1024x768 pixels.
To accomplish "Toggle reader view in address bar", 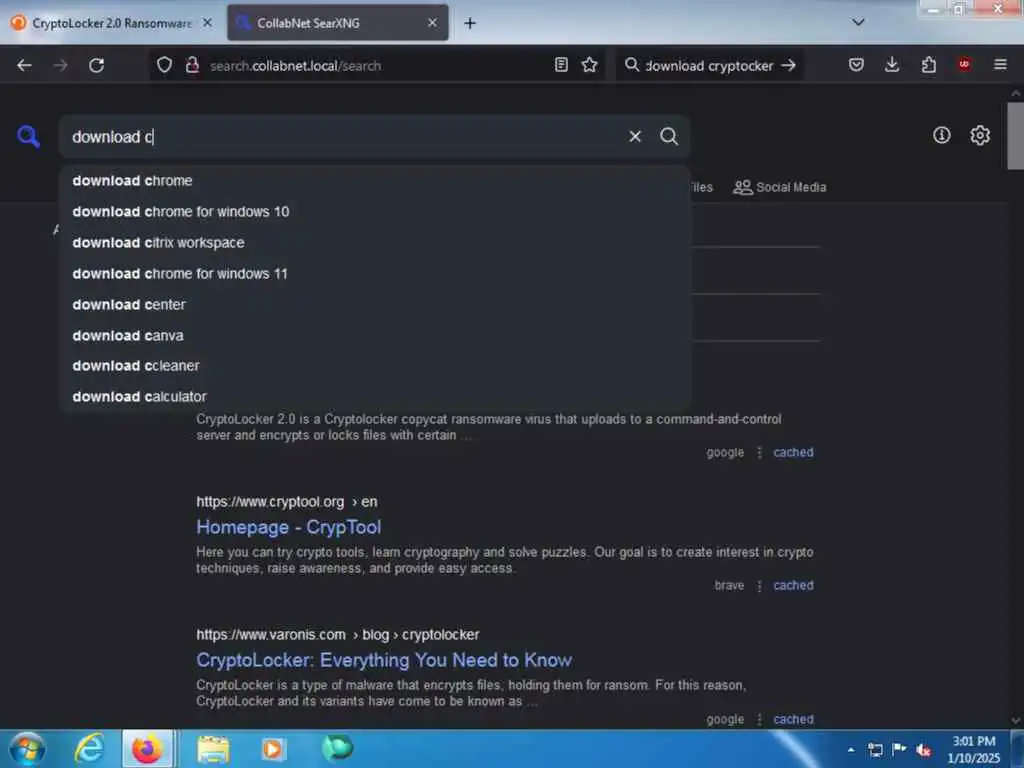I will click(x=561, y=65).
